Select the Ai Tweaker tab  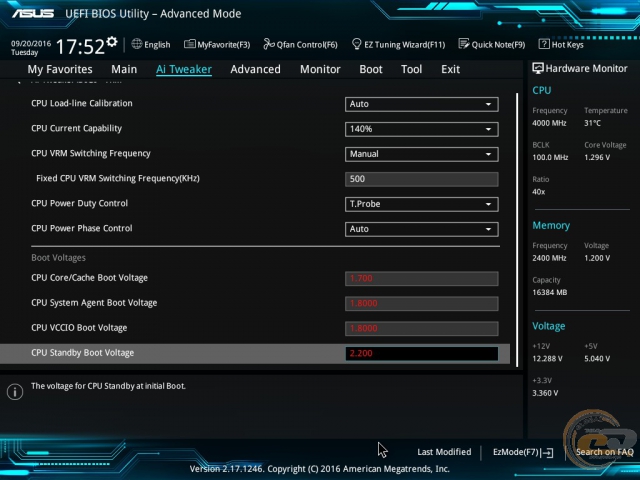184,69
